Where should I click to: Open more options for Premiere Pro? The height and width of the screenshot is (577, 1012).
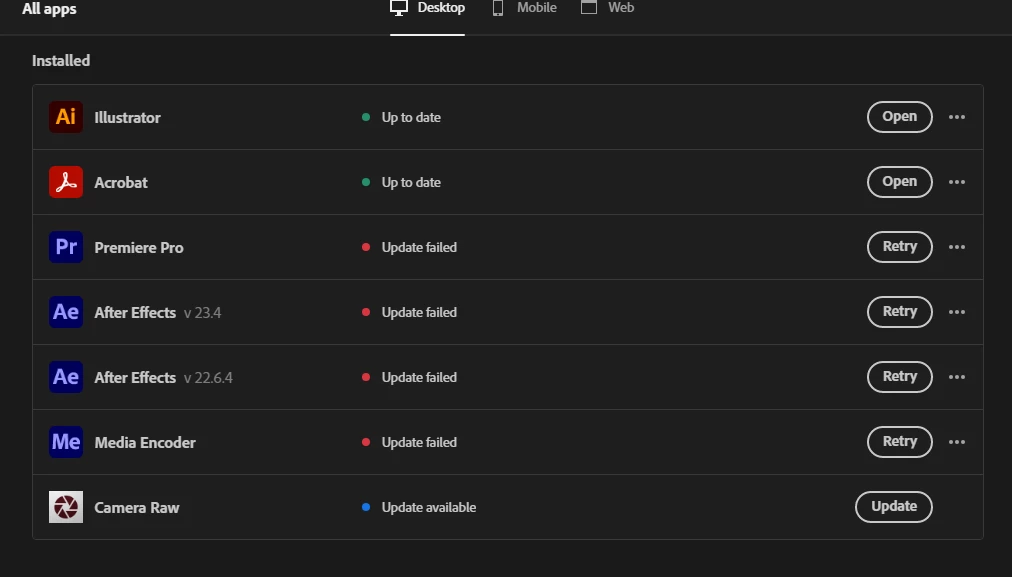click(956, 247)
